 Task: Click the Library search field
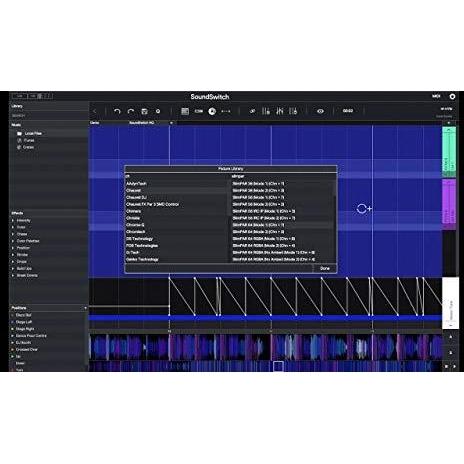tap(49, 116)
